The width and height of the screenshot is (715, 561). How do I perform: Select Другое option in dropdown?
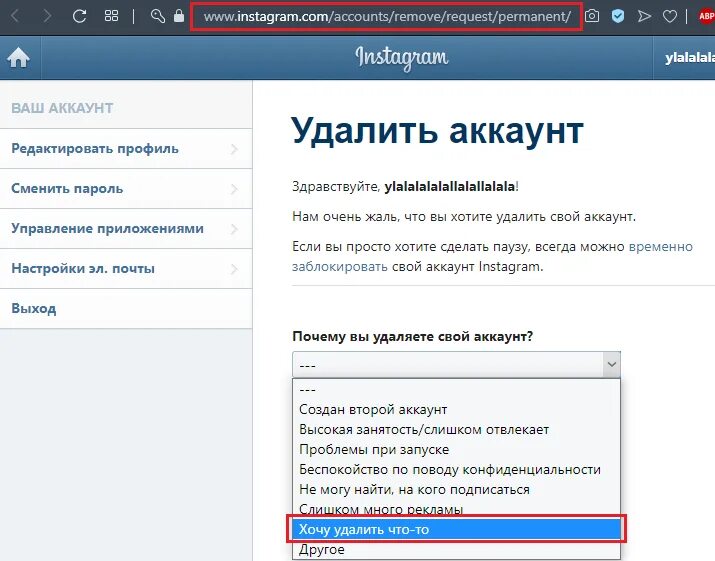pyautogui.click(x=456, y=550)
